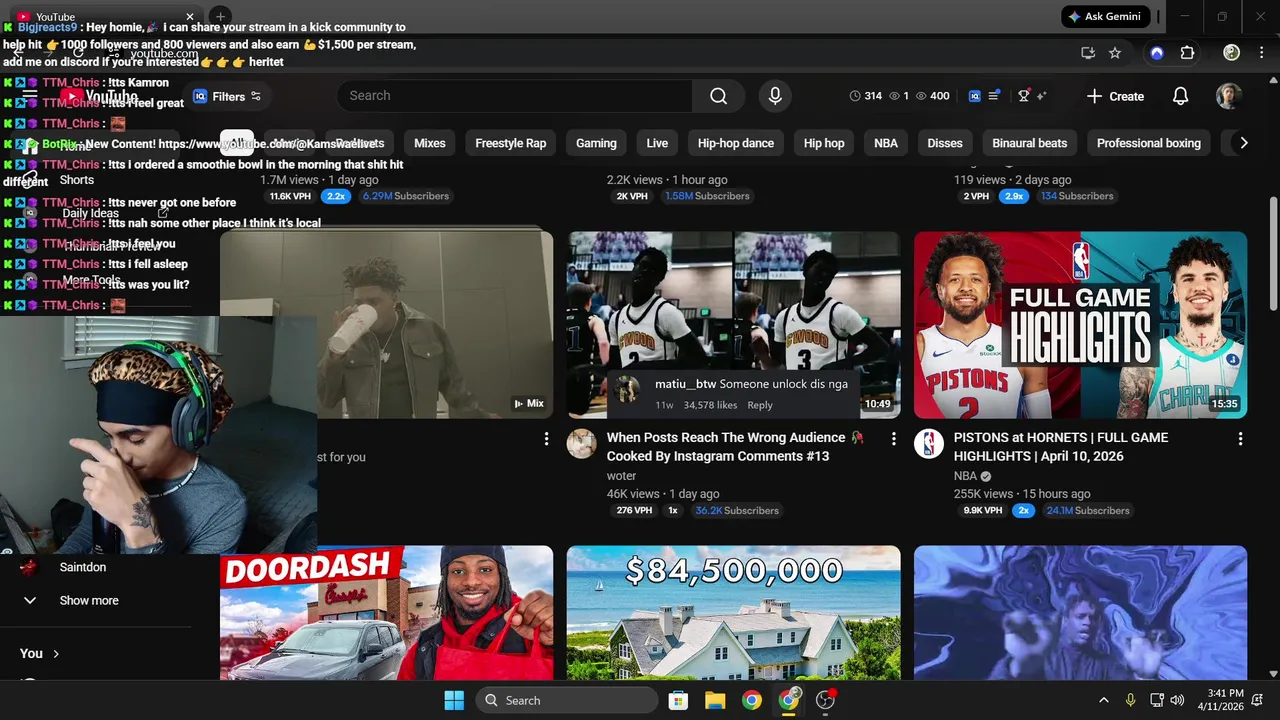This screenshot has width=1280, height=720.
Task: Open more options for the Mix video
Action: click(546, 439)
